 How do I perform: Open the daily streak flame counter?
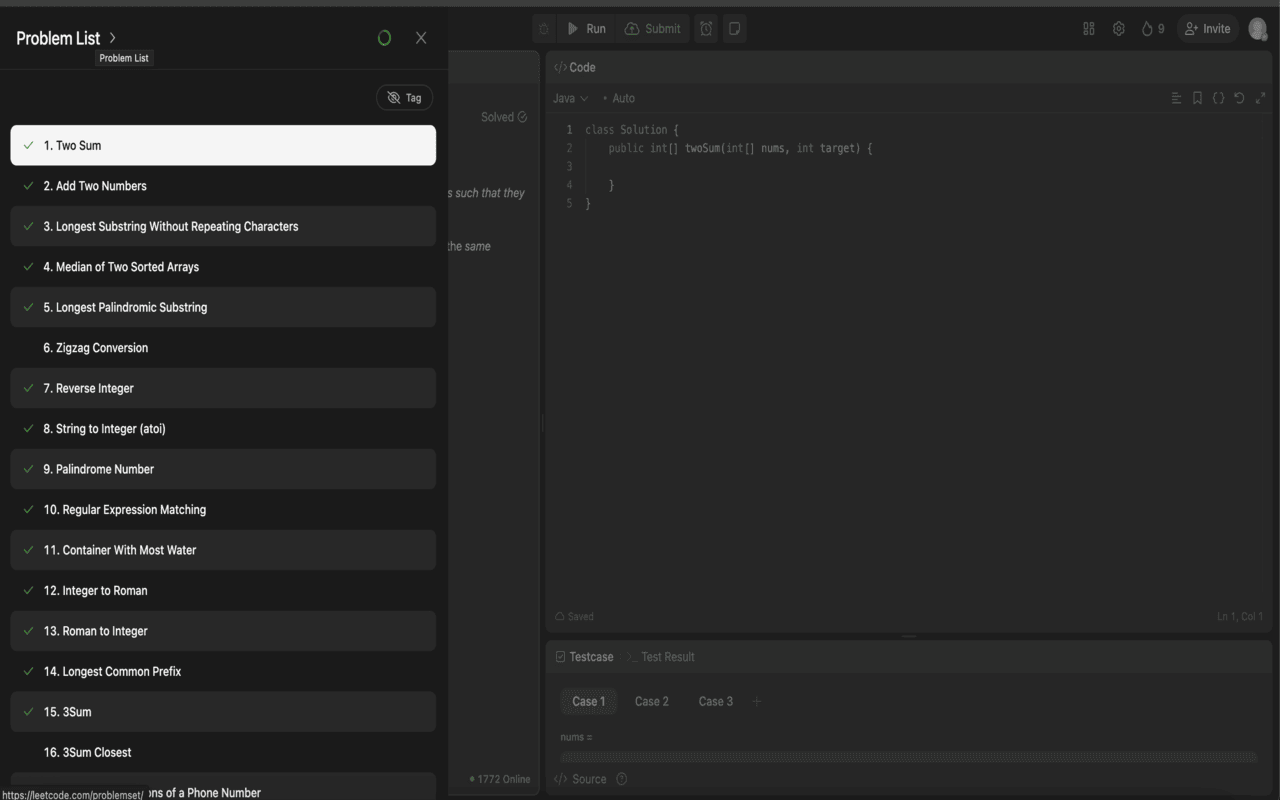(1148, 29)
